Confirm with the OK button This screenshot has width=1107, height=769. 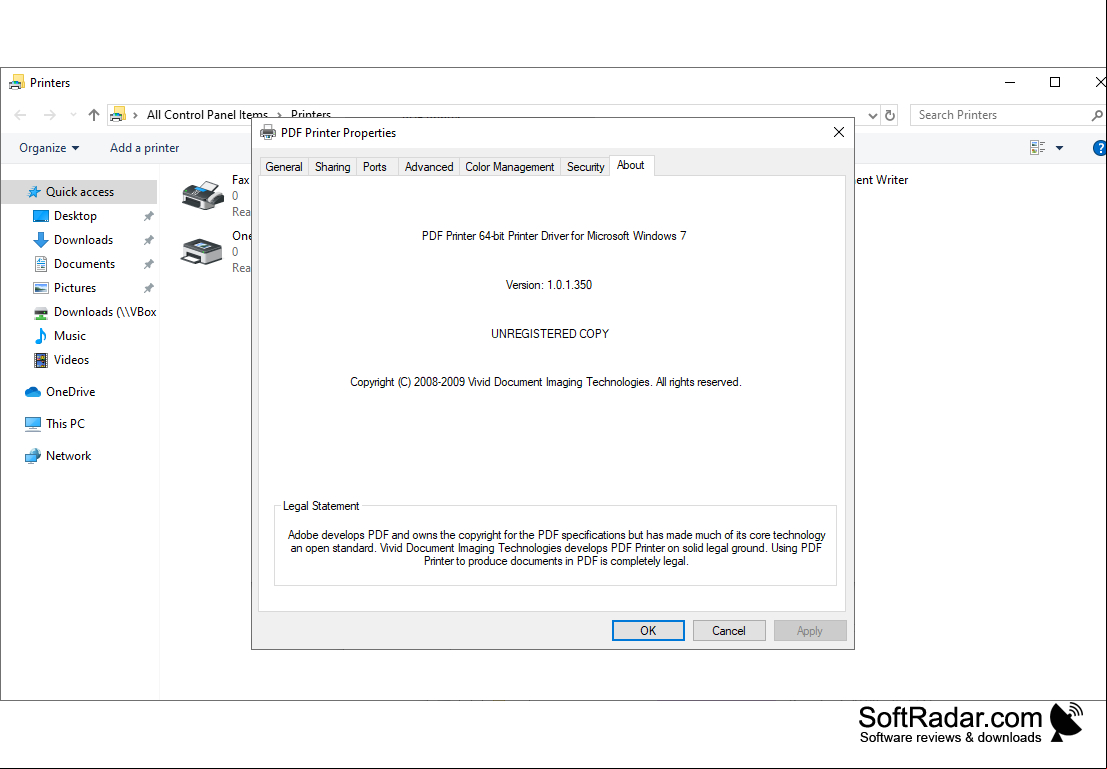648,631
